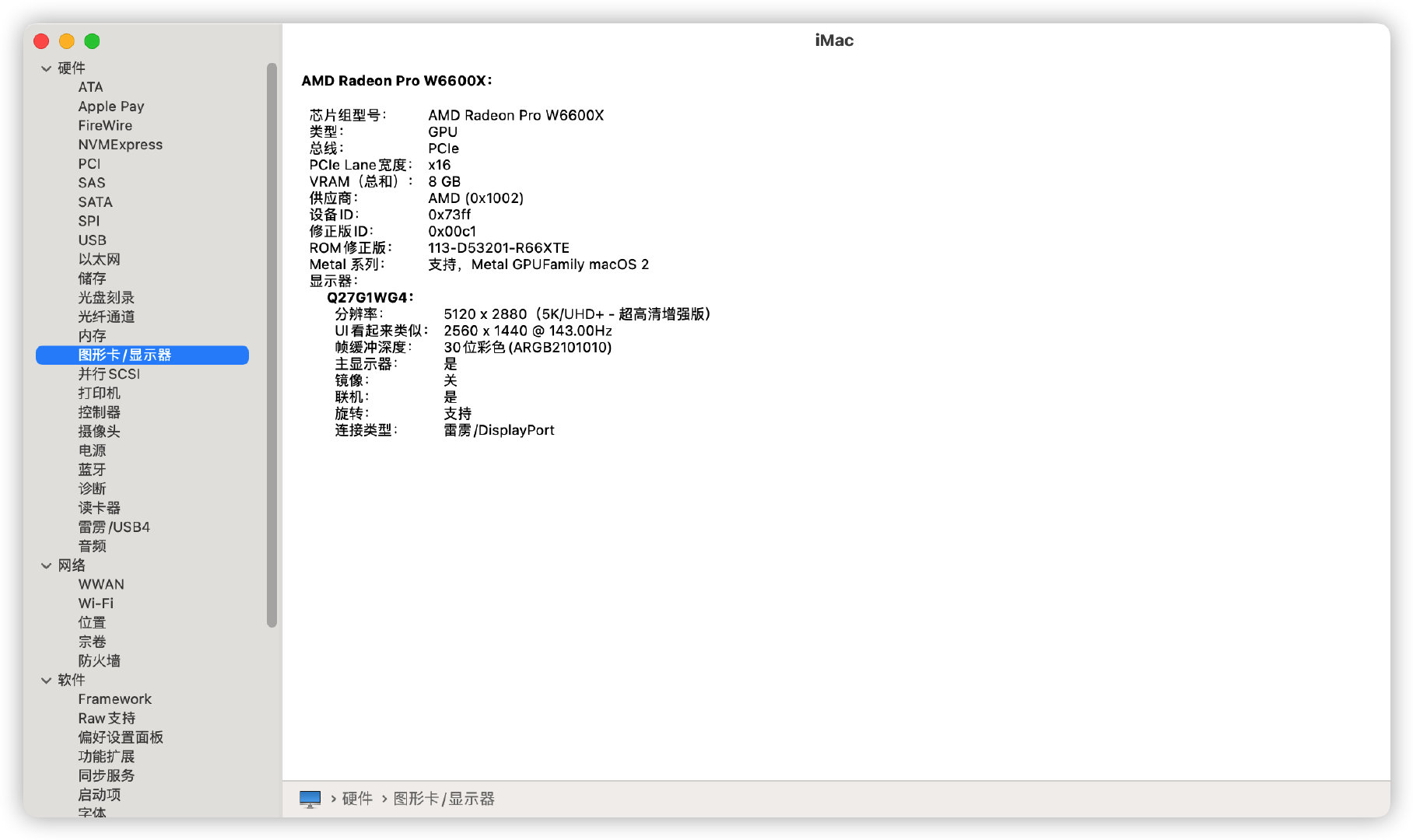Open 并行 SCSI in the sidebar
The width and height of the screenshot is (1413, 840).
(109, 374)
